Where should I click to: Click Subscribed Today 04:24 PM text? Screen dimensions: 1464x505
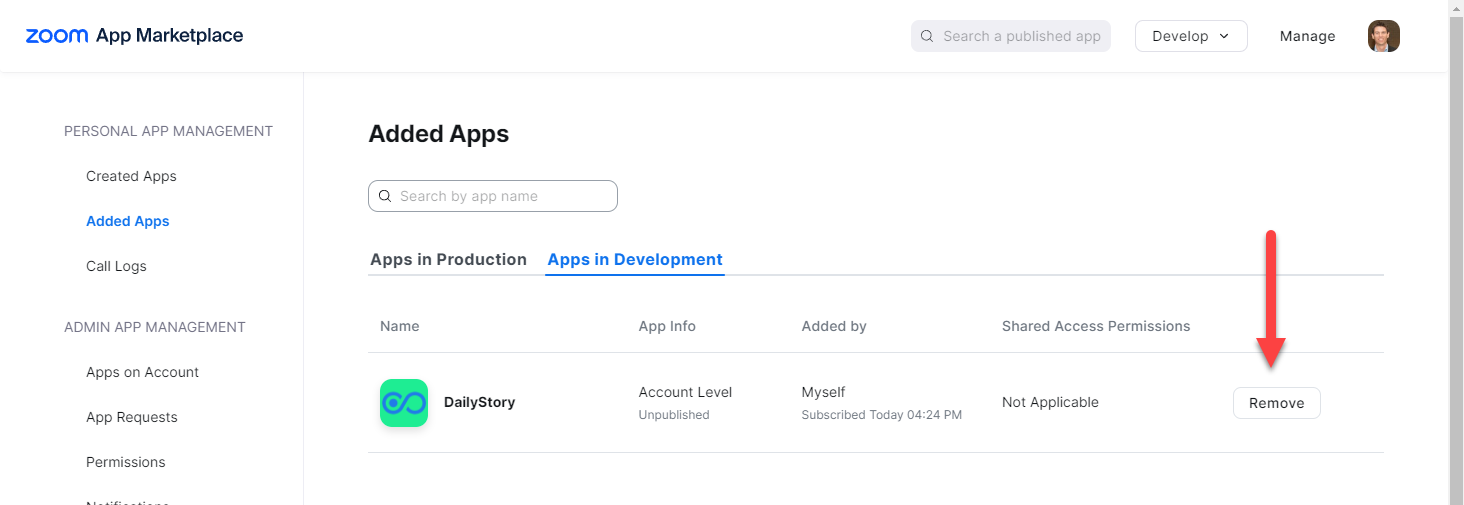tap(882, 415)
